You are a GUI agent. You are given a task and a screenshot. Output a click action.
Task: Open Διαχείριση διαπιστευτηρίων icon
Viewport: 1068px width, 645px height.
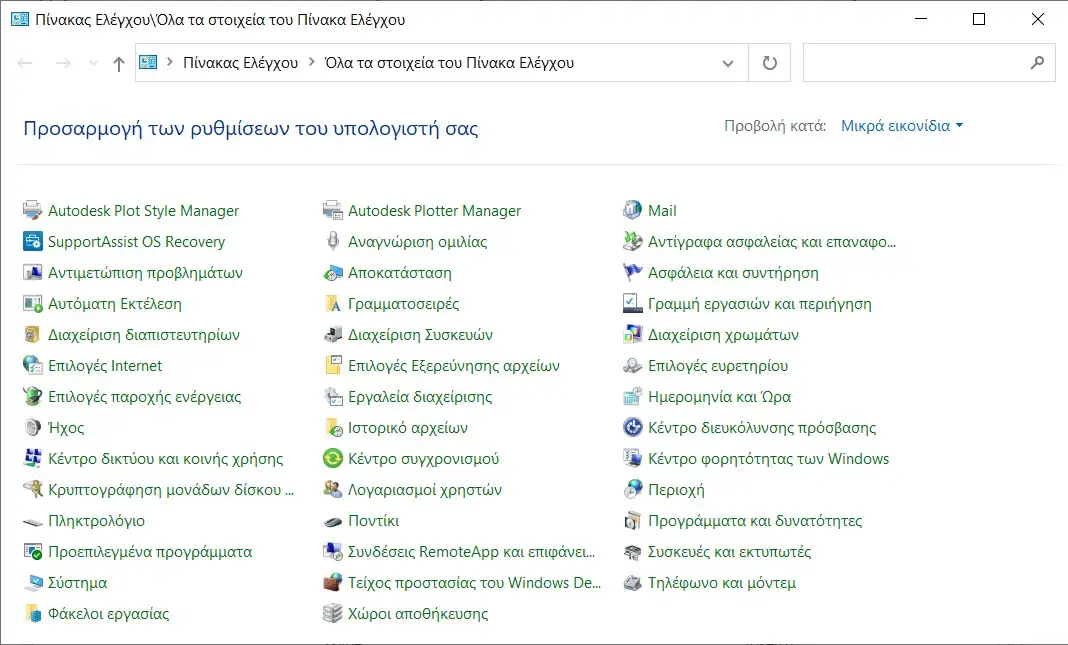(32, 334)
